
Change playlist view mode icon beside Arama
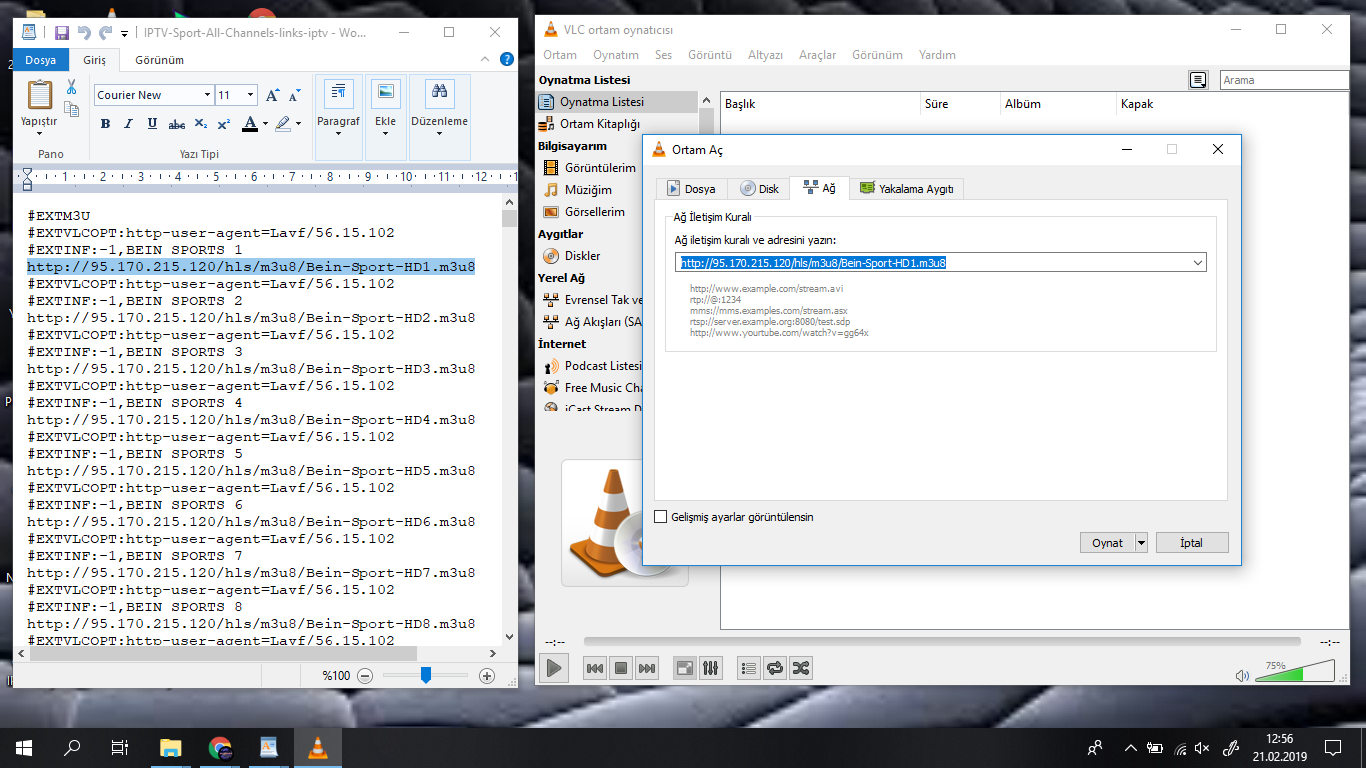click(x=1198, y=80)
